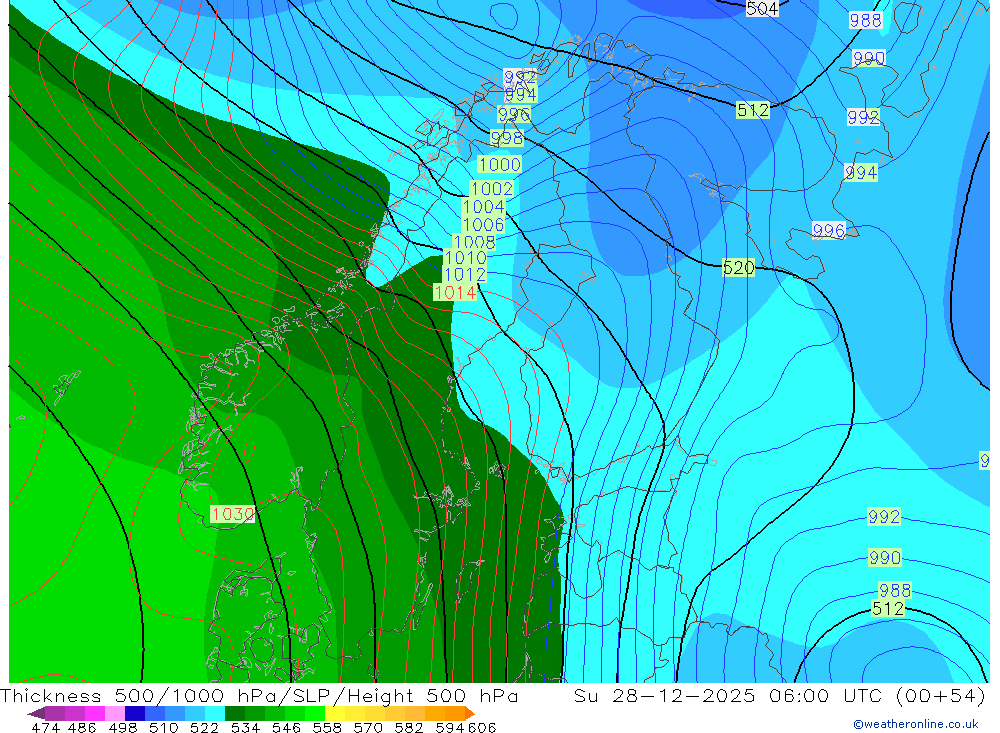1000x733 pixels.
Task: Click the legend value 606
Action: pyautogui.click(x=481, y=728)
